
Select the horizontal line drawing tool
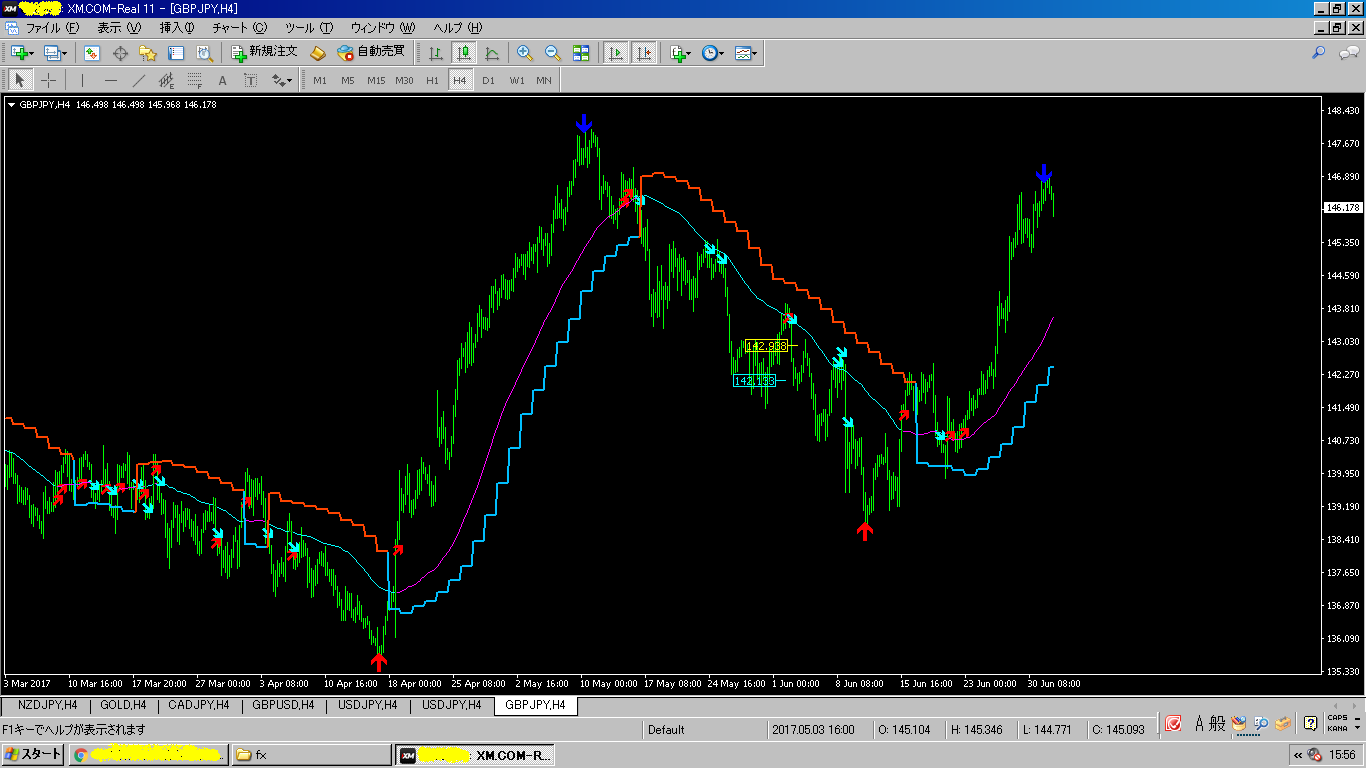[x=110, y=80]
